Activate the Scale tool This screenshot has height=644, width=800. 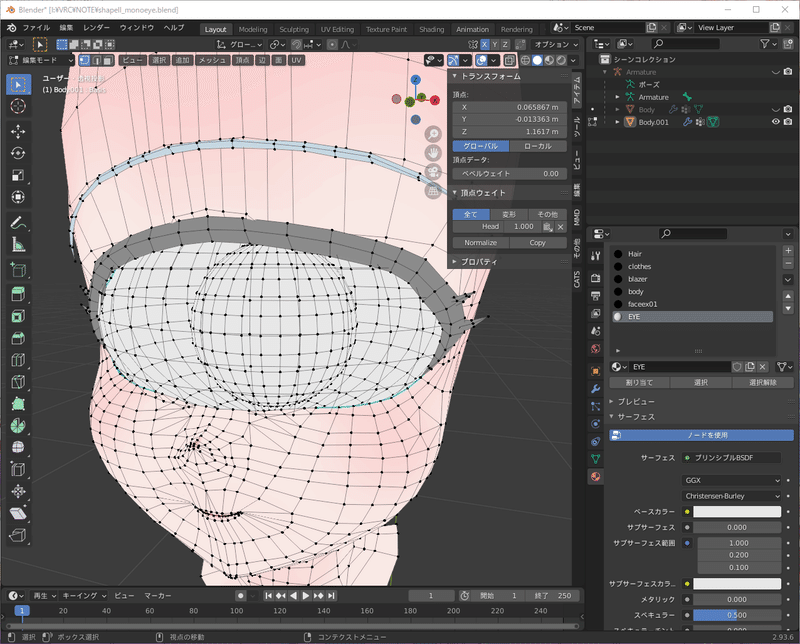click(18, 176)
